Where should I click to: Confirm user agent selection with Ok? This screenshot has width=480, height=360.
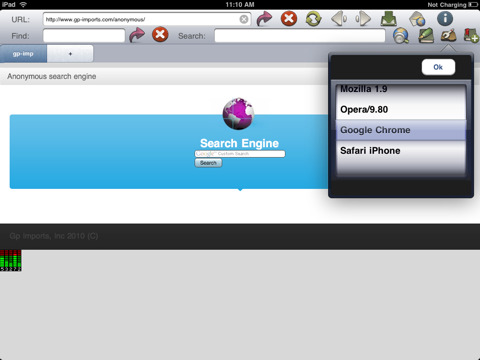[438, 67]
